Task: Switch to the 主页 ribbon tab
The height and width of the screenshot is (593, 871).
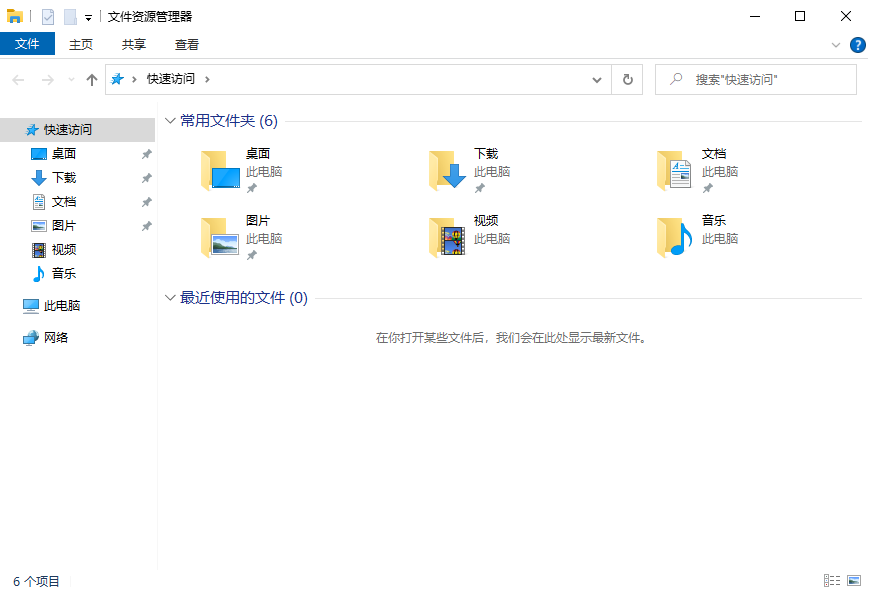Action: coord(81,44)
